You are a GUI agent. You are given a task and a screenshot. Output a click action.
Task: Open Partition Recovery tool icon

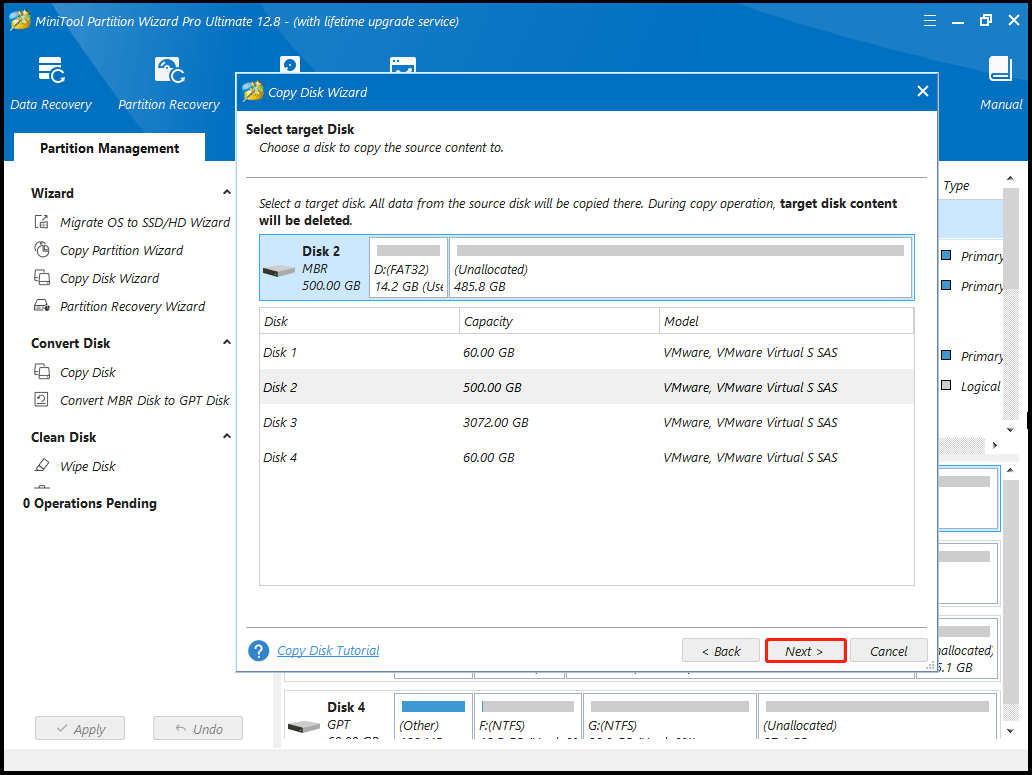point(169,70)
